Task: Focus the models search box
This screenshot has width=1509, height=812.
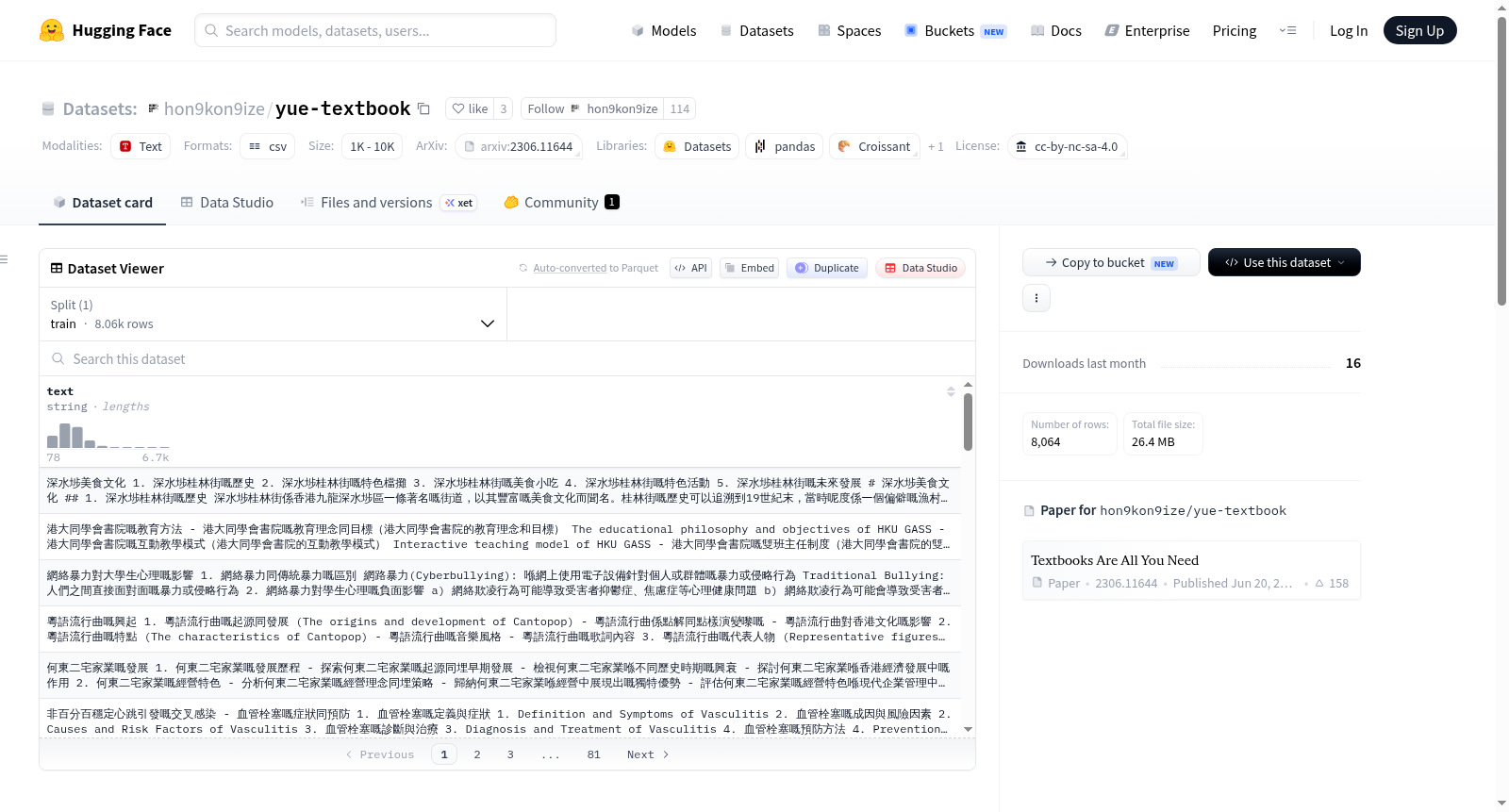Action: tap(375, 30)
